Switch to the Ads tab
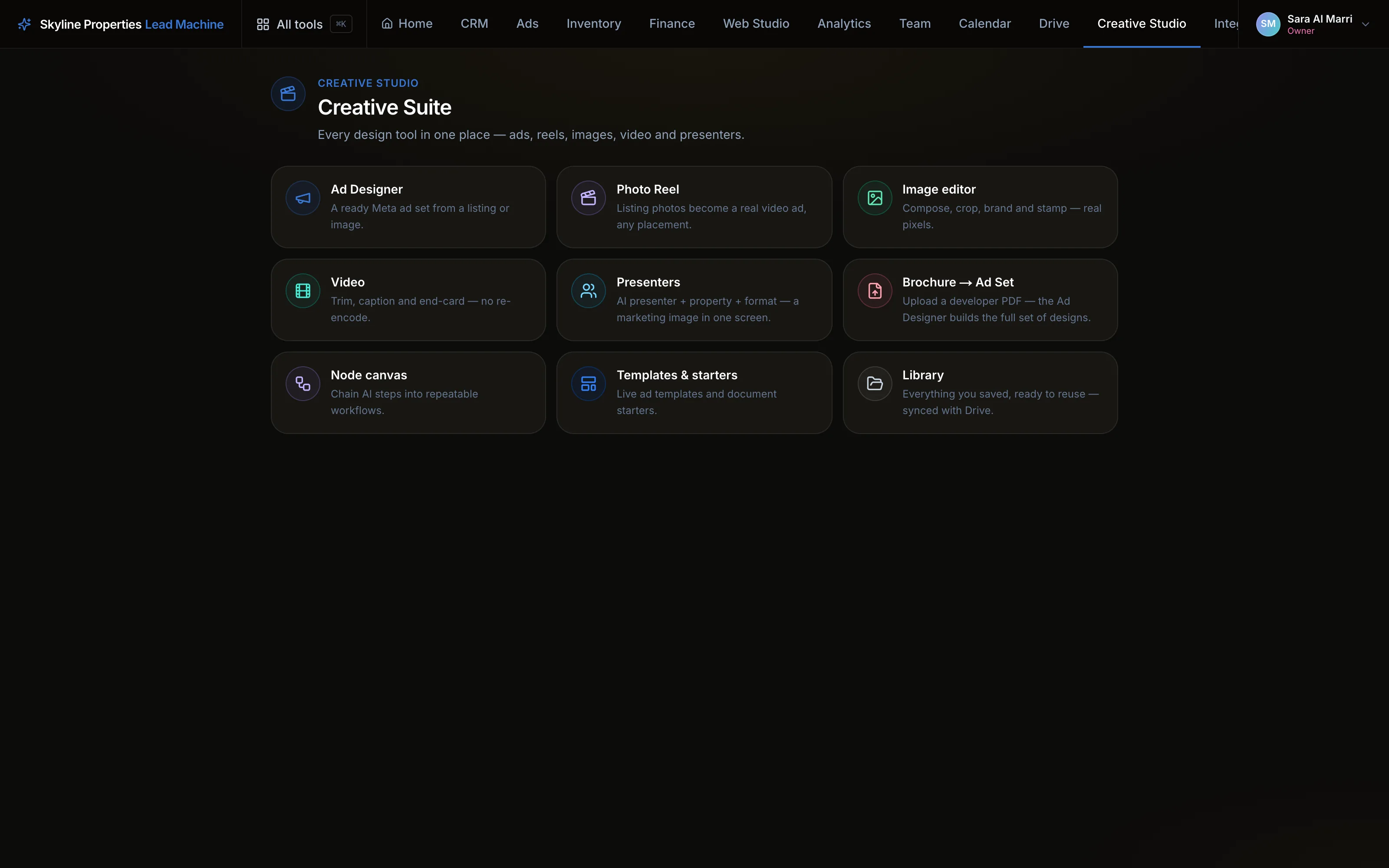Viewport: 1389px width, 868px height. (527, 23)
